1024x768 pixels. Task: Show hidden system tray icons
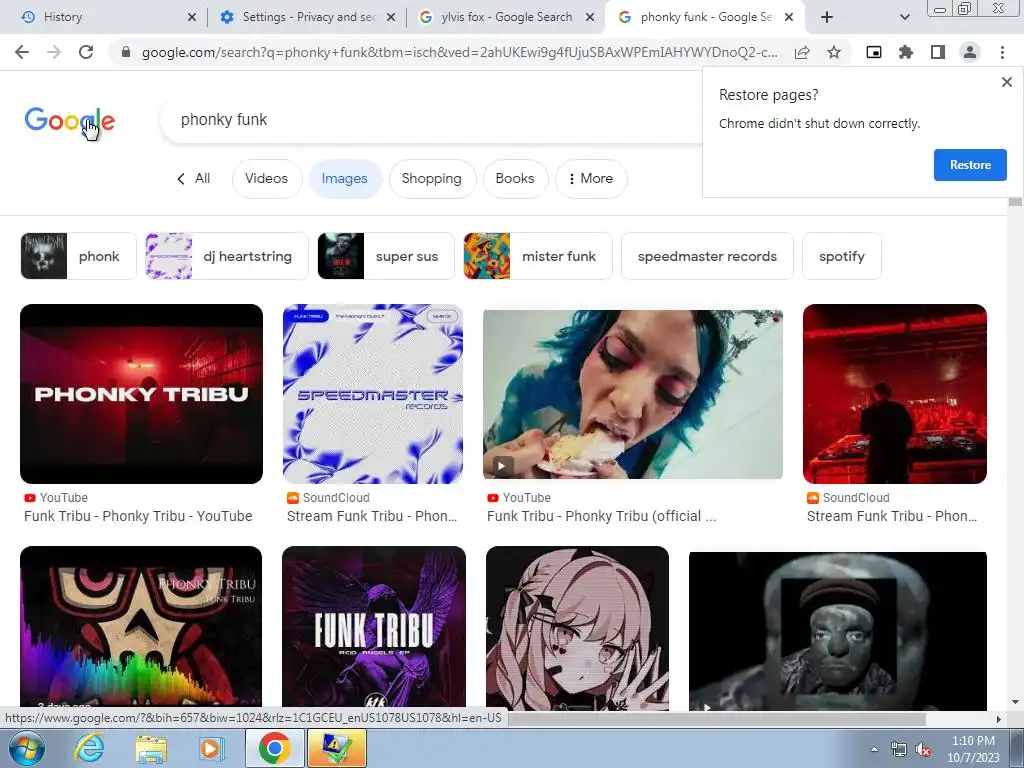tap(874, 749)
